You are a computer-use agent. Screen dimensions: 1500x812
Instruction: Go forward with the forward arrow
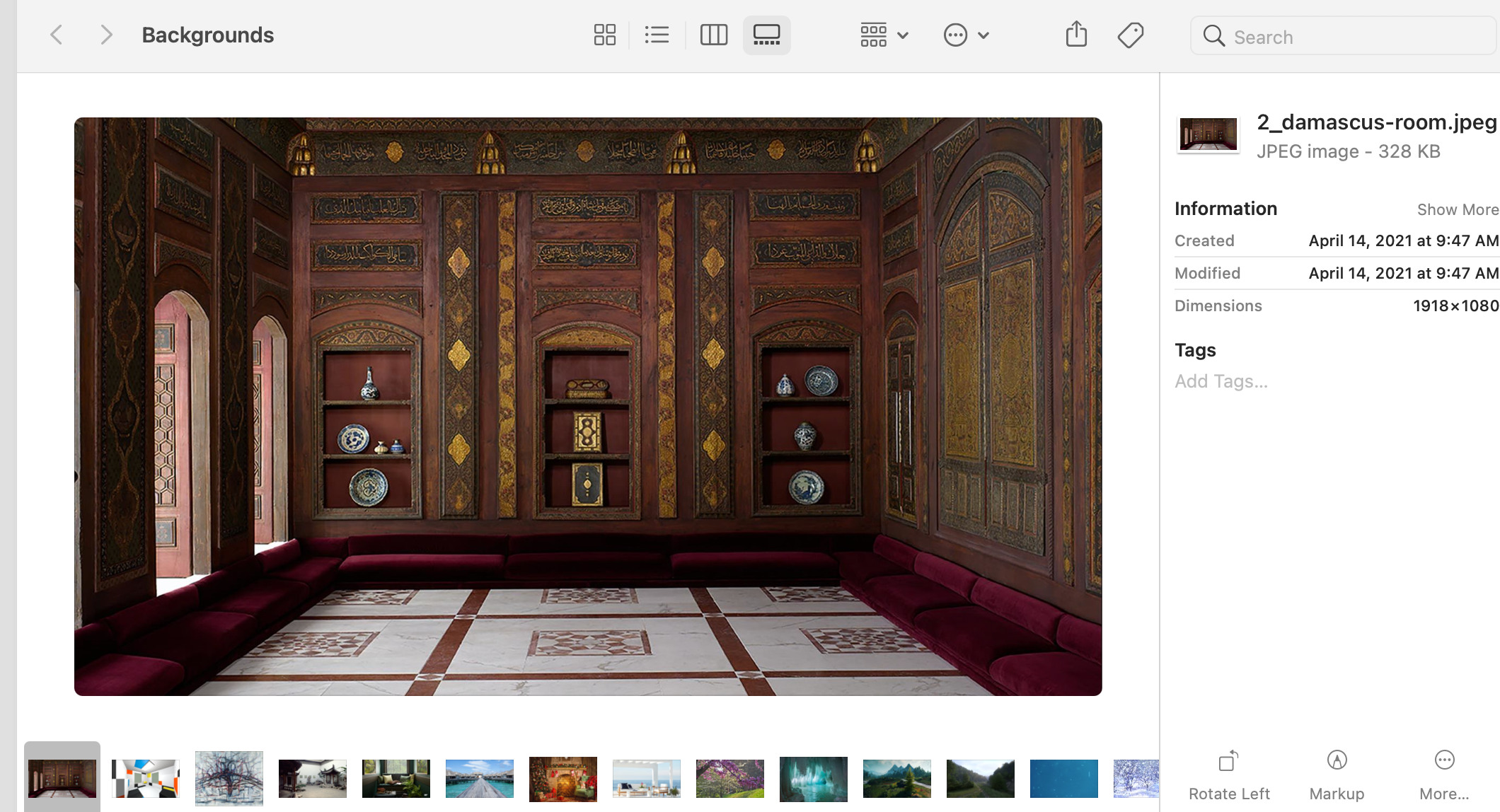point(106,35)
